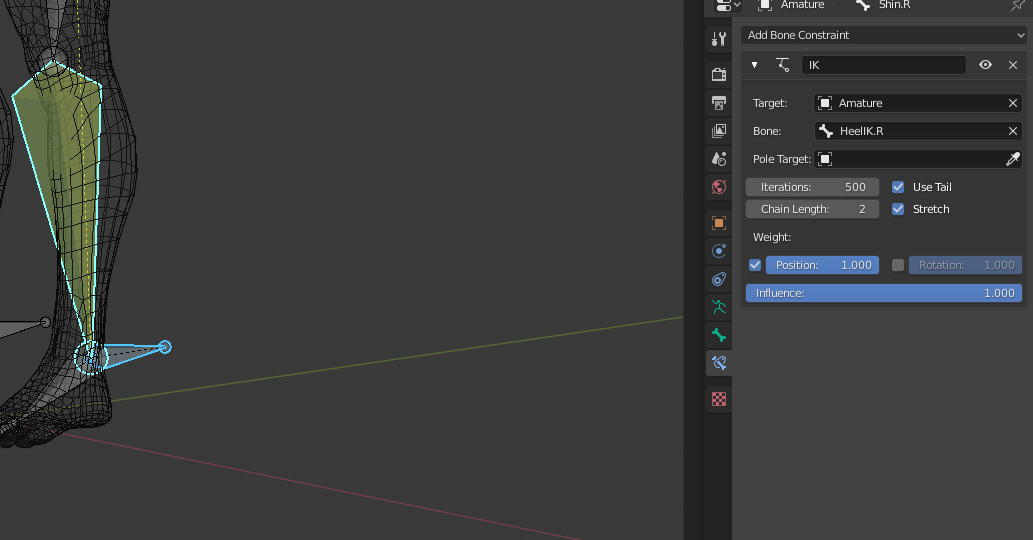1033x540 pixels.
Task: Click the Amature object icon in breadcrumb
Action: pyautogui.click(x=764, y=5)
